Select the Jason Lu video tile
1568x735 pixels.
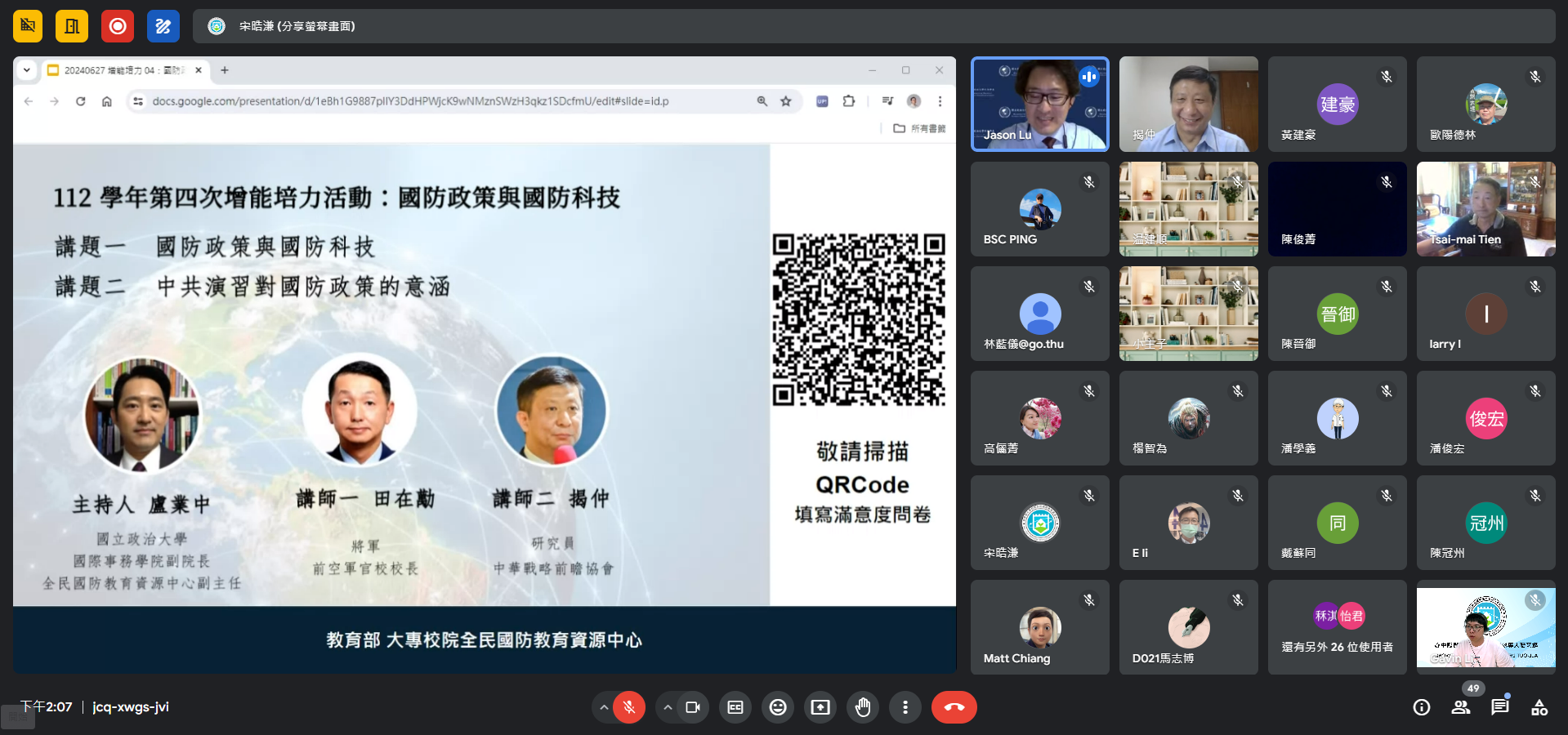pyautogui.click(x=1040, y=104)
